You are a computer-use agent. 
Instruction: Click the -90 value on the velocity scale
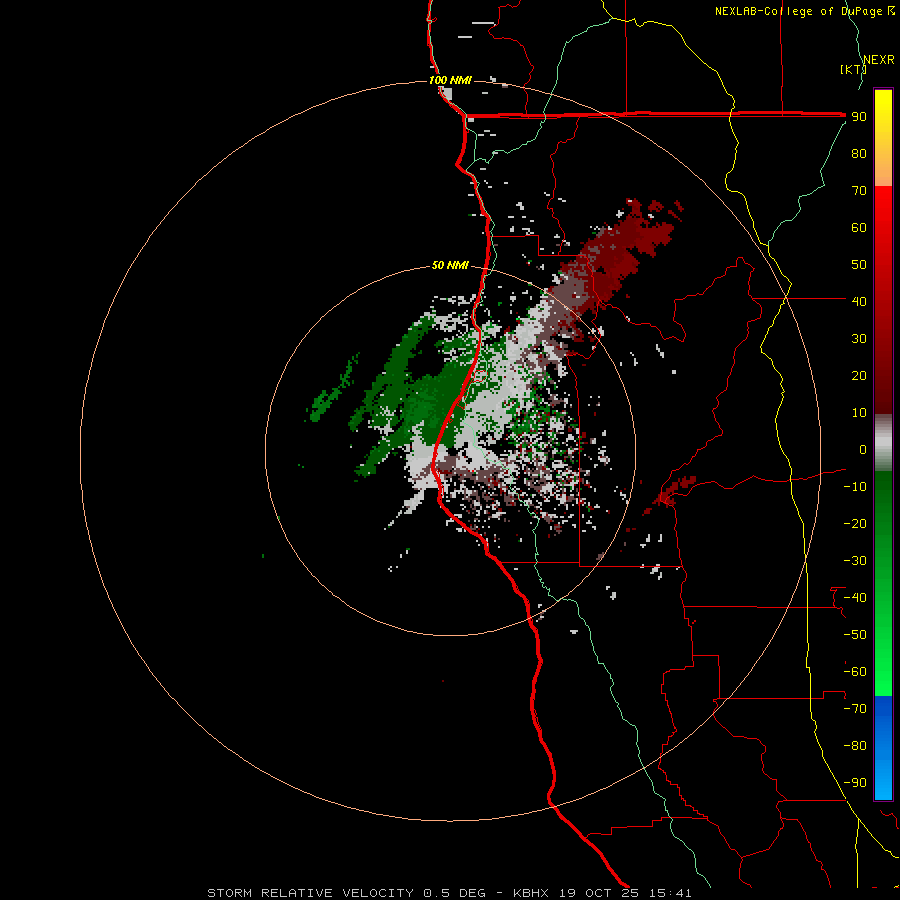click(x=855, y=783)
